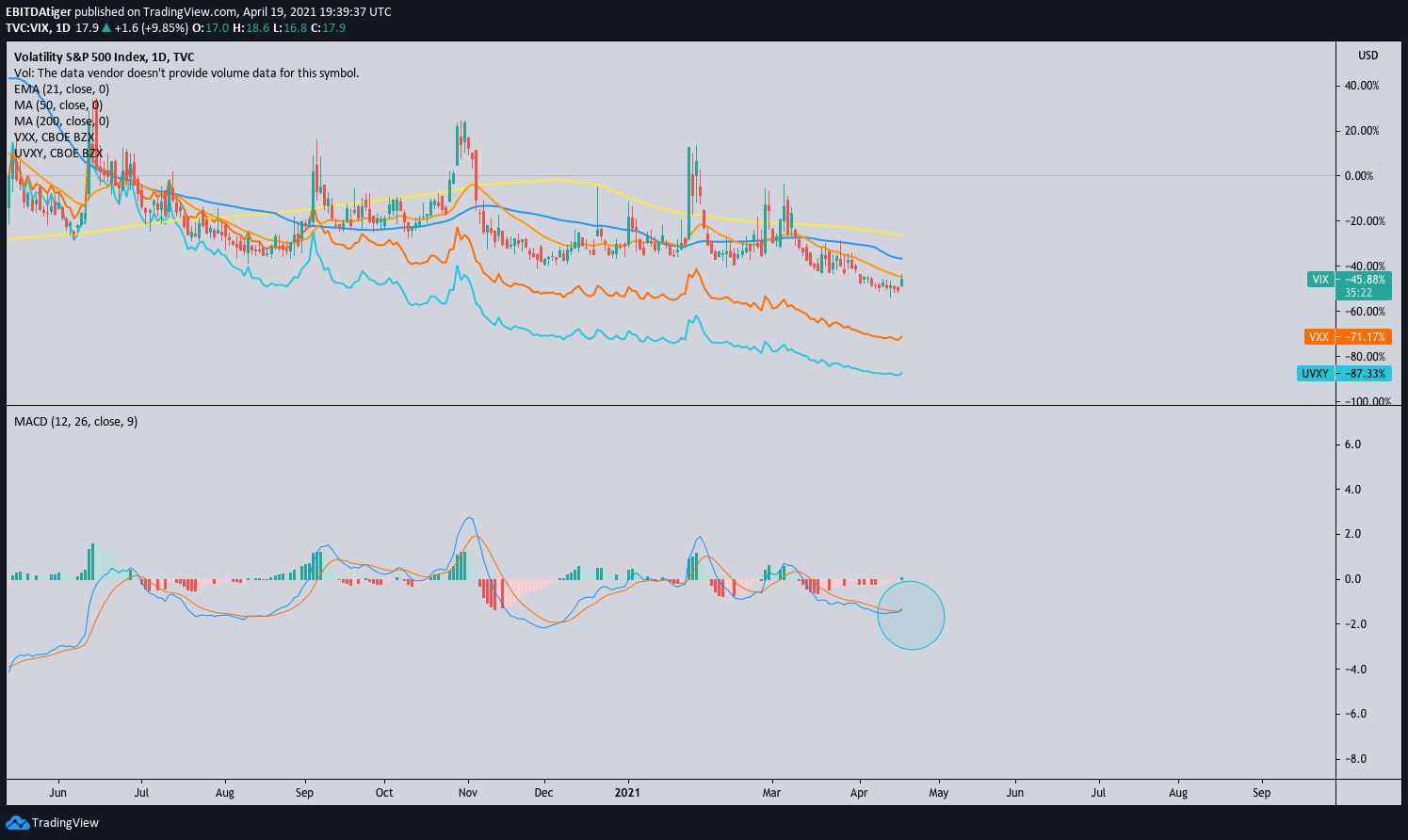Click the '-100.00%' tick on price axis
Image resolution: width=1408 pixels, height=840 pixels.
pos(1368,401)
